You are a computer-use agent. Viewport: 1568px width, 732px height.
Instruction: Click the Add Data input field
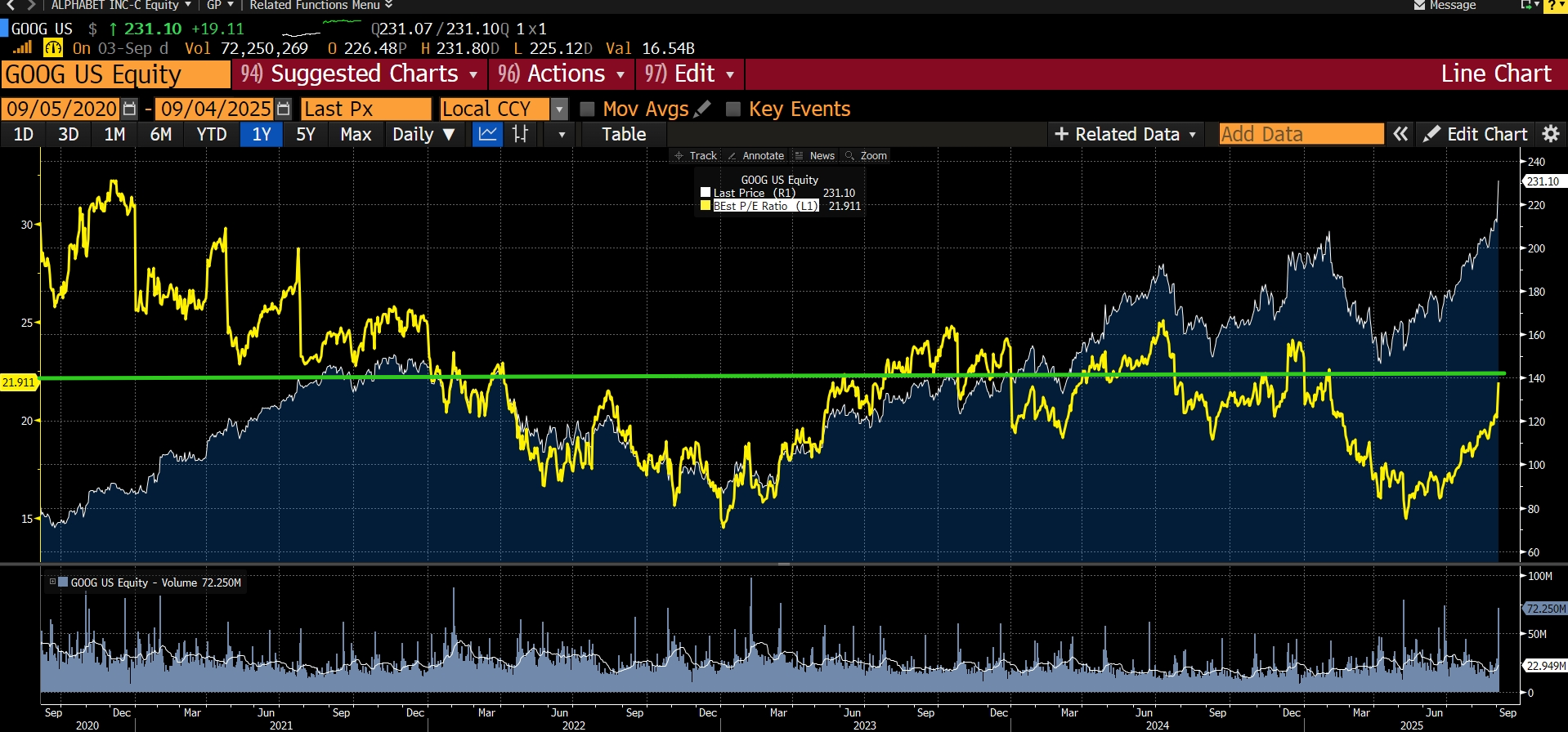(x=1301, y=134)
